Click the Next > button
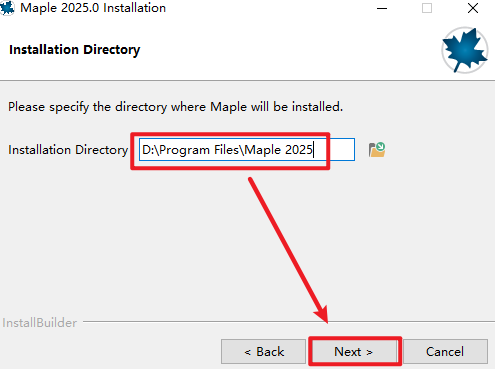Viewport: 495px width, 369px height. pos(354,351)
